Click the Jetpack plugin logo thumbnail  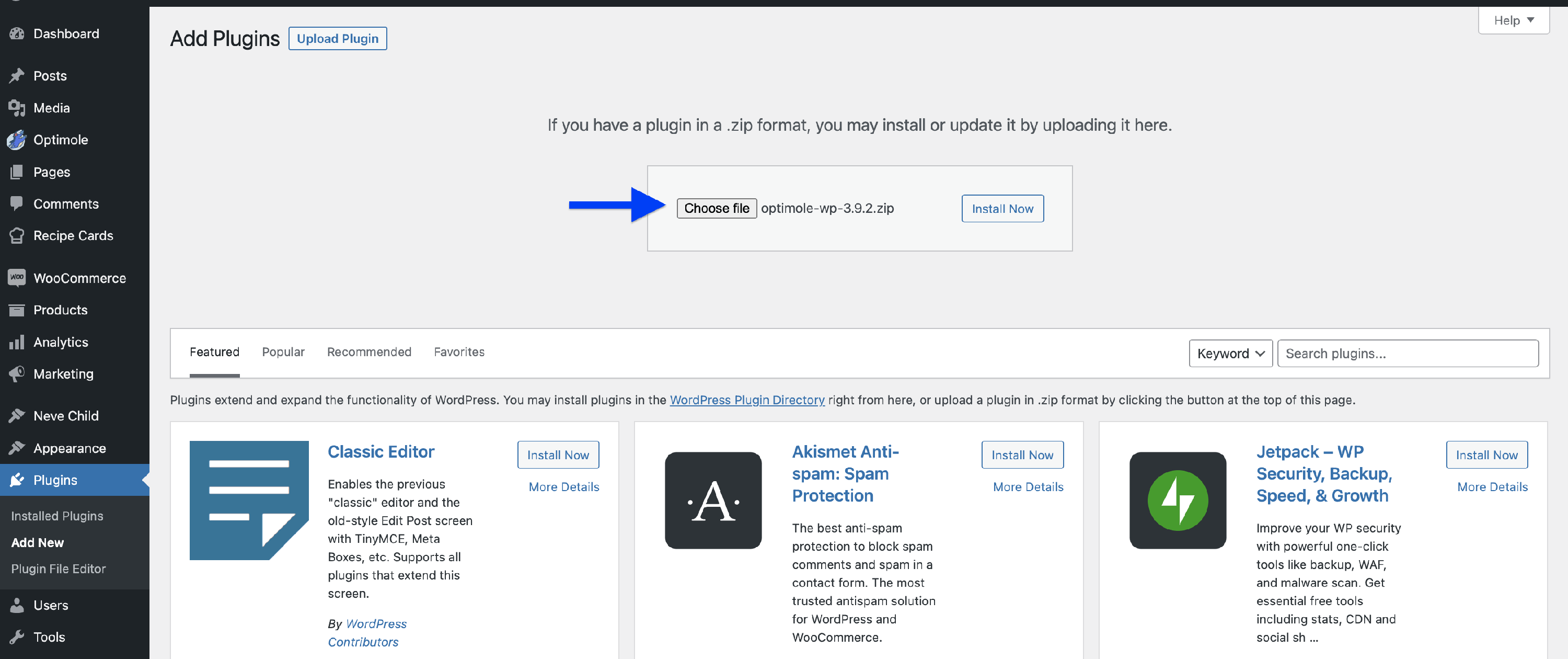[1177, 500]
